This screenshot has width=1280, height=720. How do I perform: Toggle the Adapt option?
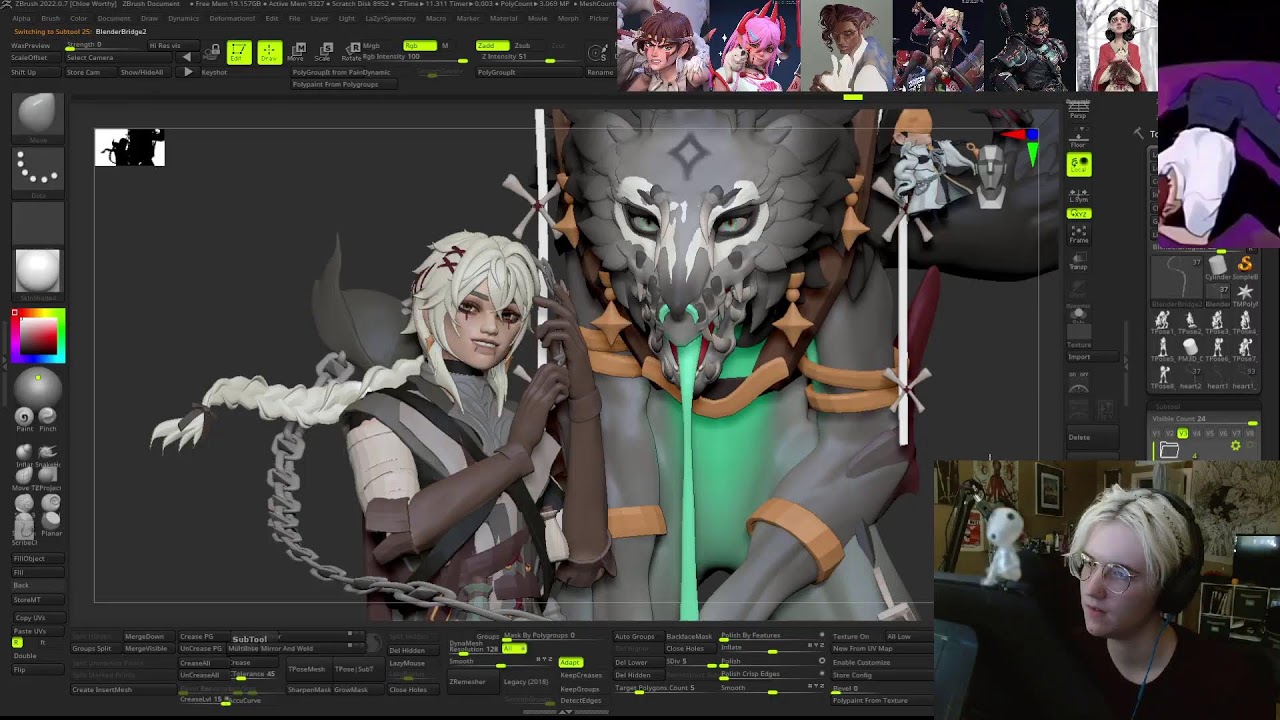tap(571, 662)
